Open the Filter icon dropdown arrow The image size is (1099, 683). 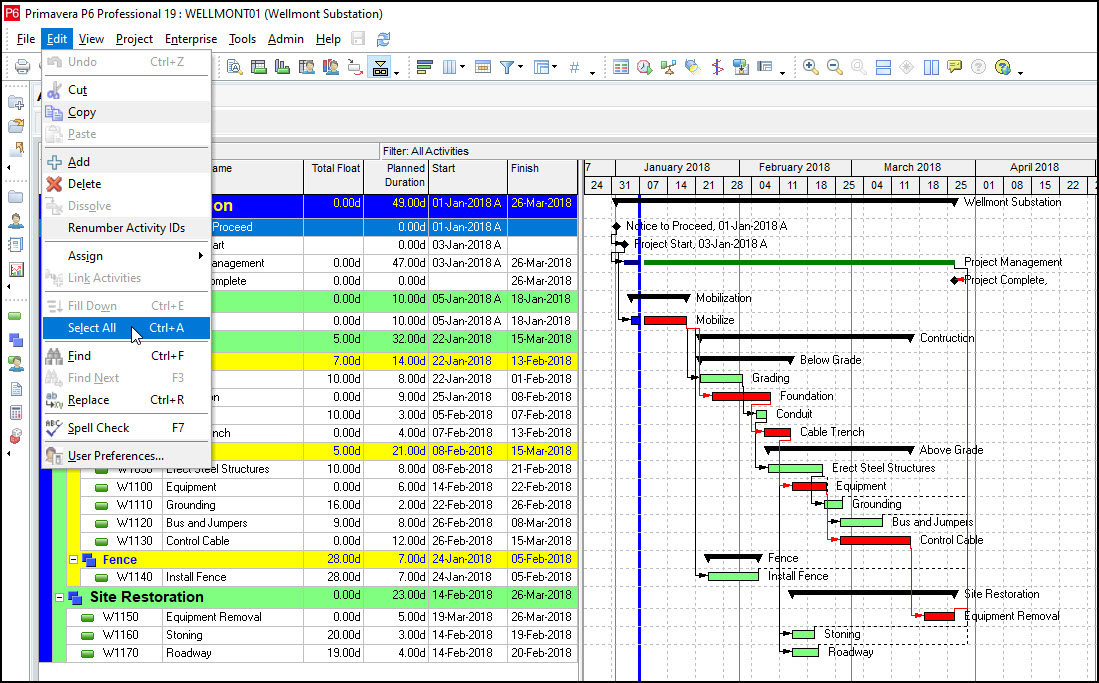pos(520,67)
